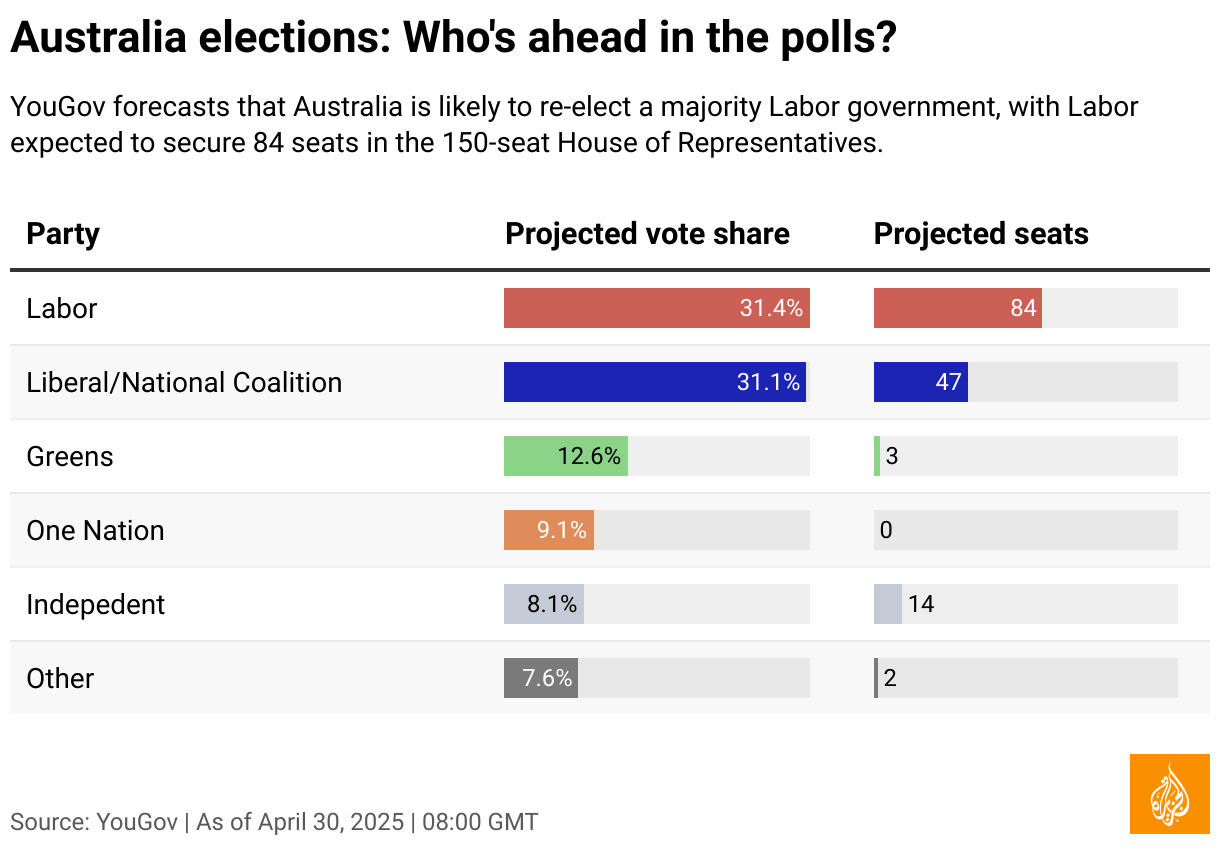Image resolution: width=1220 pixels, height=850 pixels.
Task: Select the Projected vote share column header
Action: click(x=647, y=234)
